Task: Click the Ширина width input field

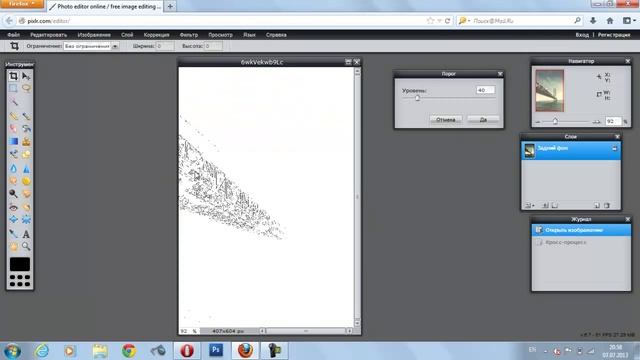Action: tap(164, 46)
